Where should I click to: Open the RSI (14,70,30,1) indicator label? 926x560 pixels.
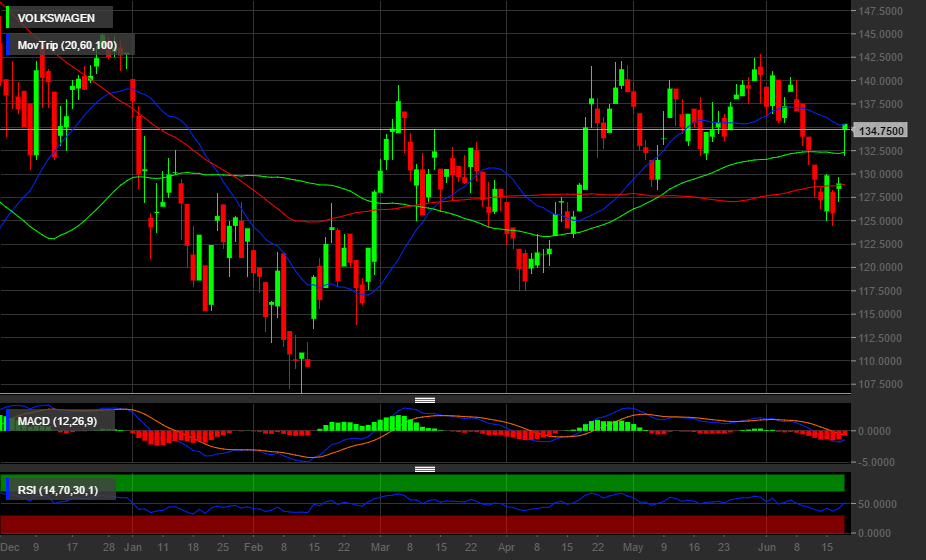click(x=58, y=490)
